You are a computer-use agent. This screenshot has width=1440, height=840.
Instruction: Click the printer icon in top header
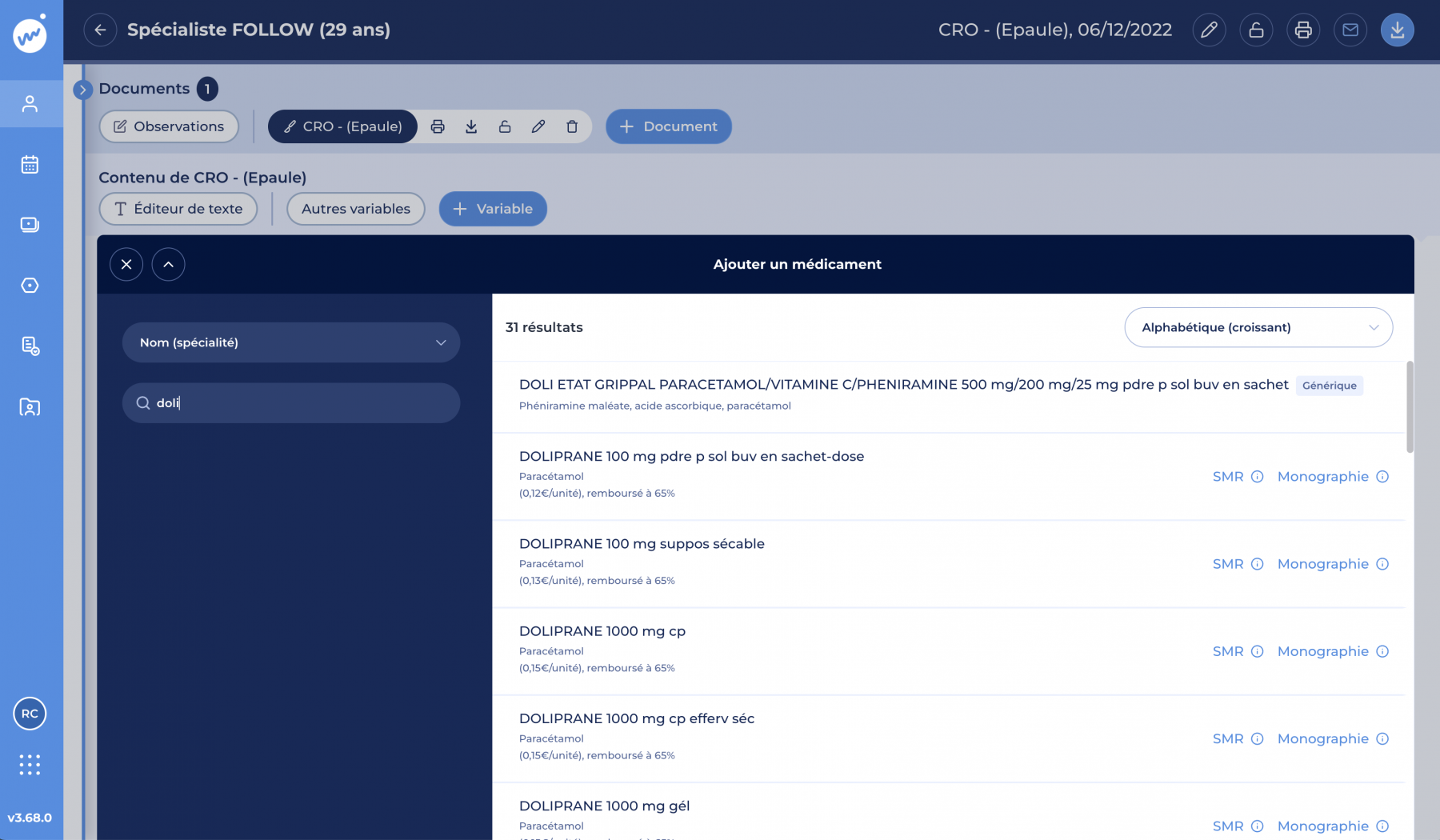(1303, 30)
